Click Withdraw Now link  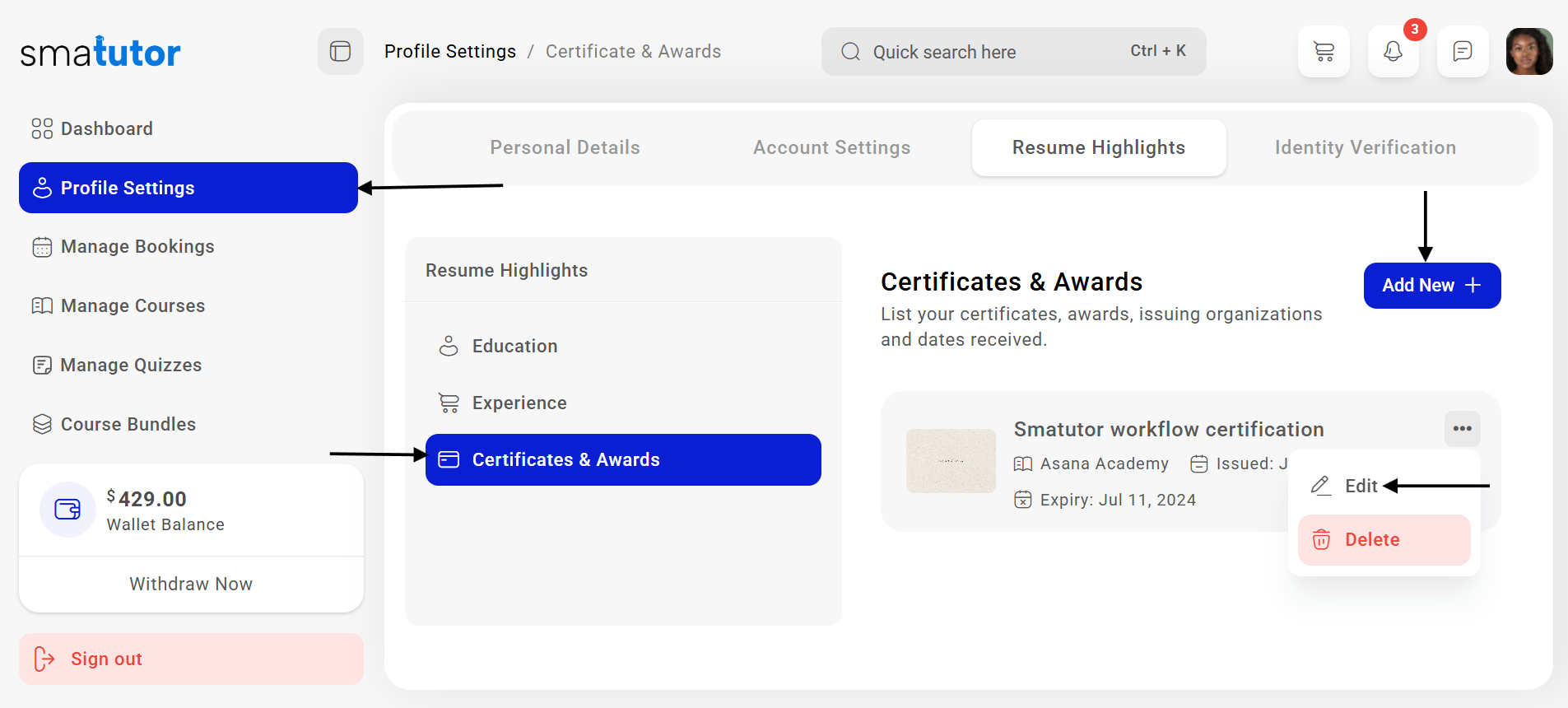(x=191, y=585)
